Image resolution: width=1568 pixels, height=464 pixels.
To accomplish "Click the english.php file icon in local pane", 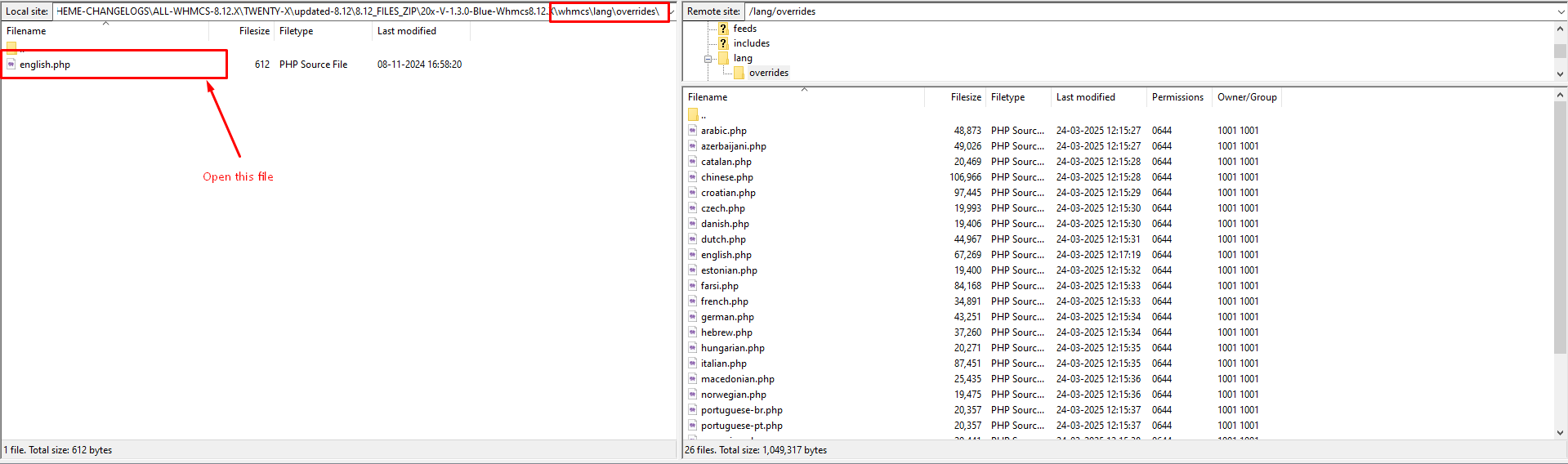I will coord(11,65).
